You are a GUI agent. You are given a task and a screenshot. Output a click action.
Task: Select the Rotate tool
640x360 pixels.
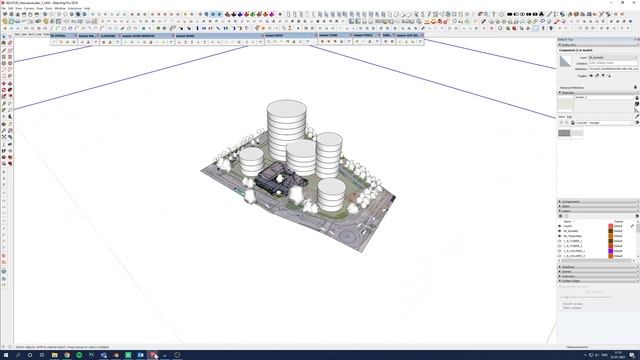[4, 90]
